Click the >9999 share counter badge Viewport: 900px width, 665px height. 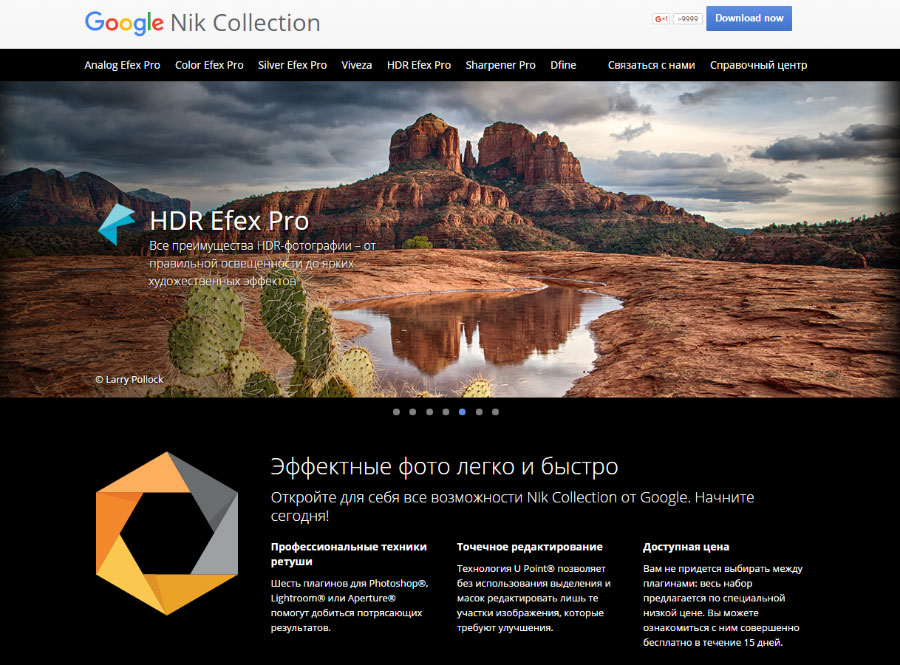pyautogui.click(x=688, y=19)
